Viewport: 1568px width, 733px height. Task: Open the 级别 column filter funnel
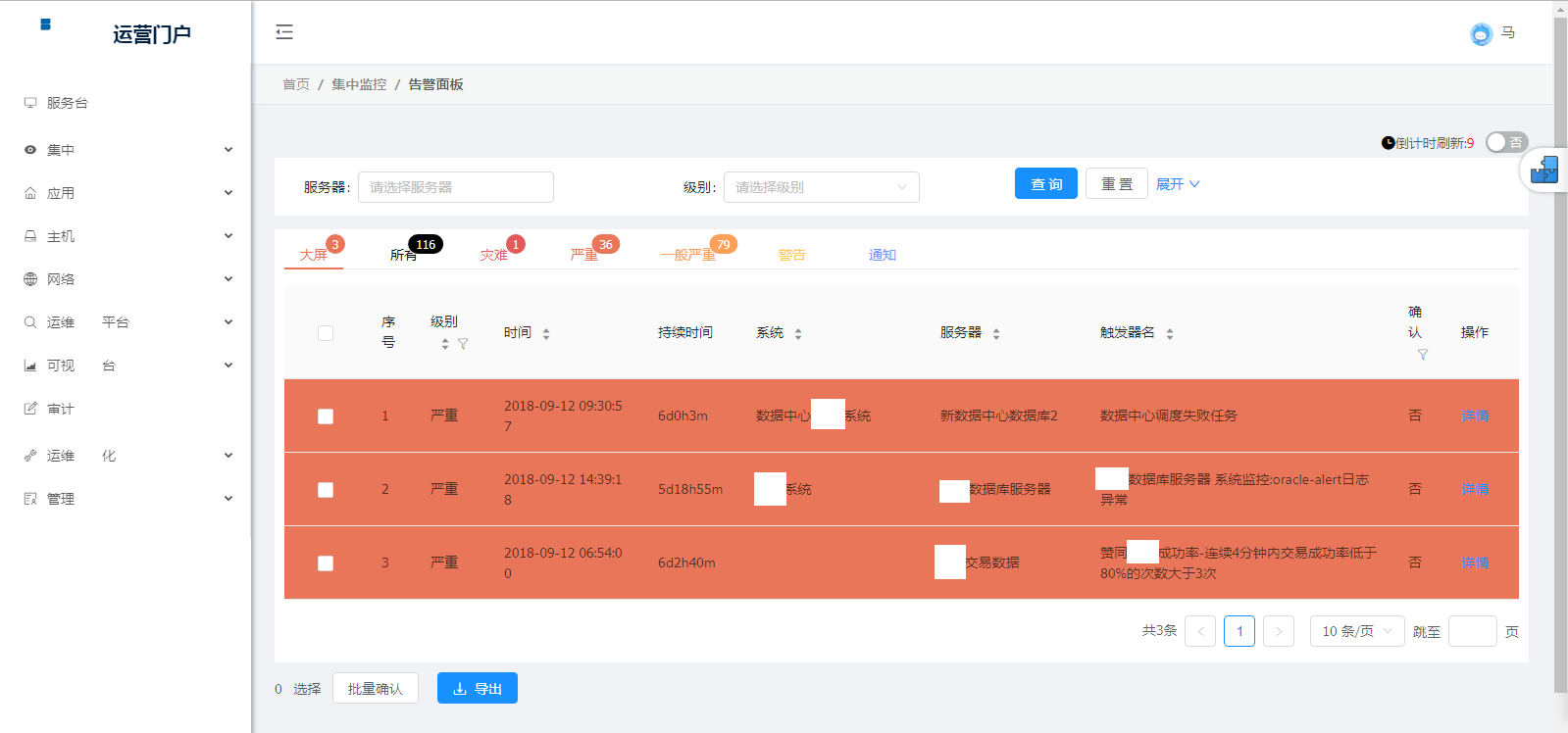(x=463, y=344)
